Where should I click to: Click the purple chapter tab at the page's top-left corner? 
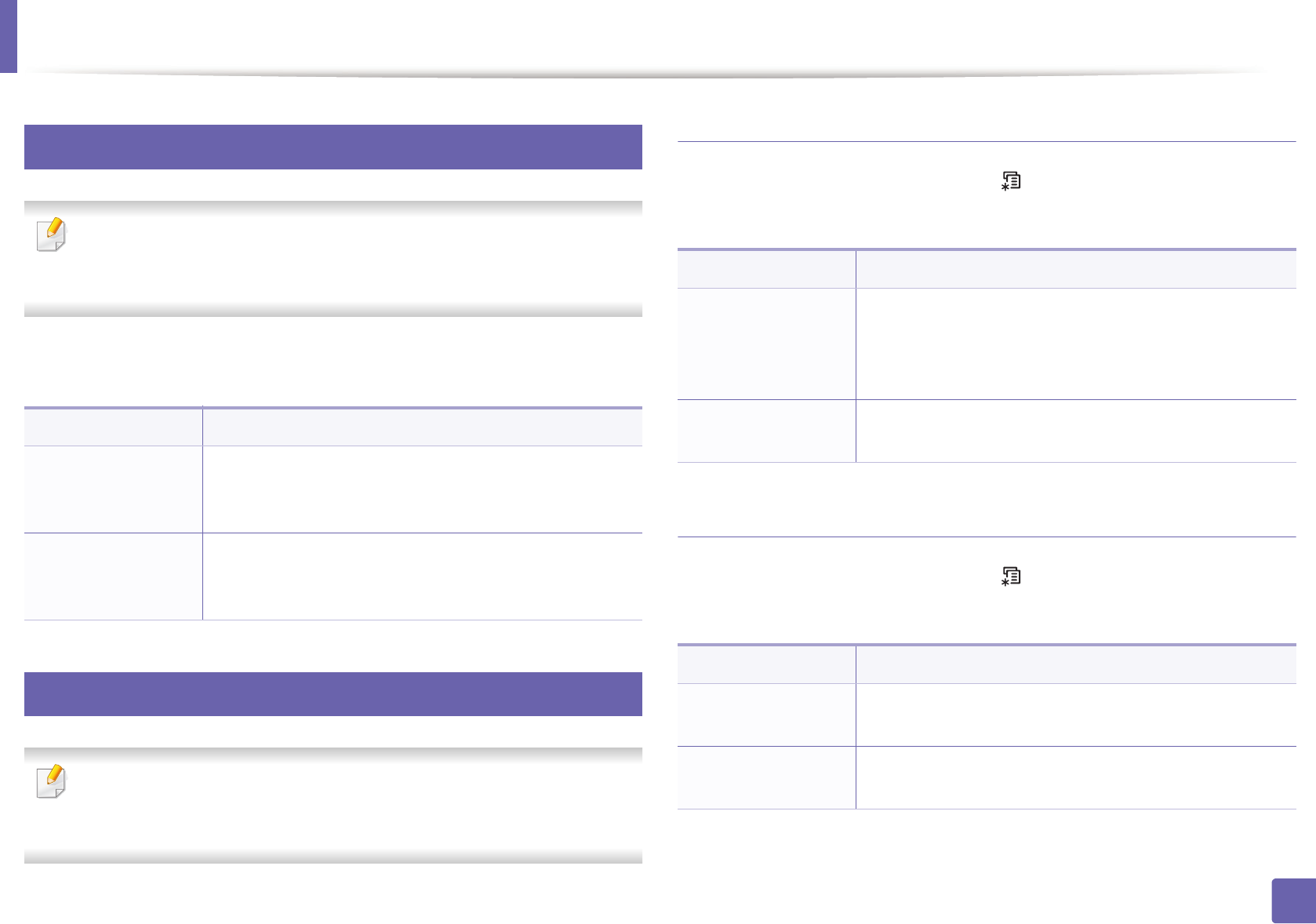click(x=8, y=36)
